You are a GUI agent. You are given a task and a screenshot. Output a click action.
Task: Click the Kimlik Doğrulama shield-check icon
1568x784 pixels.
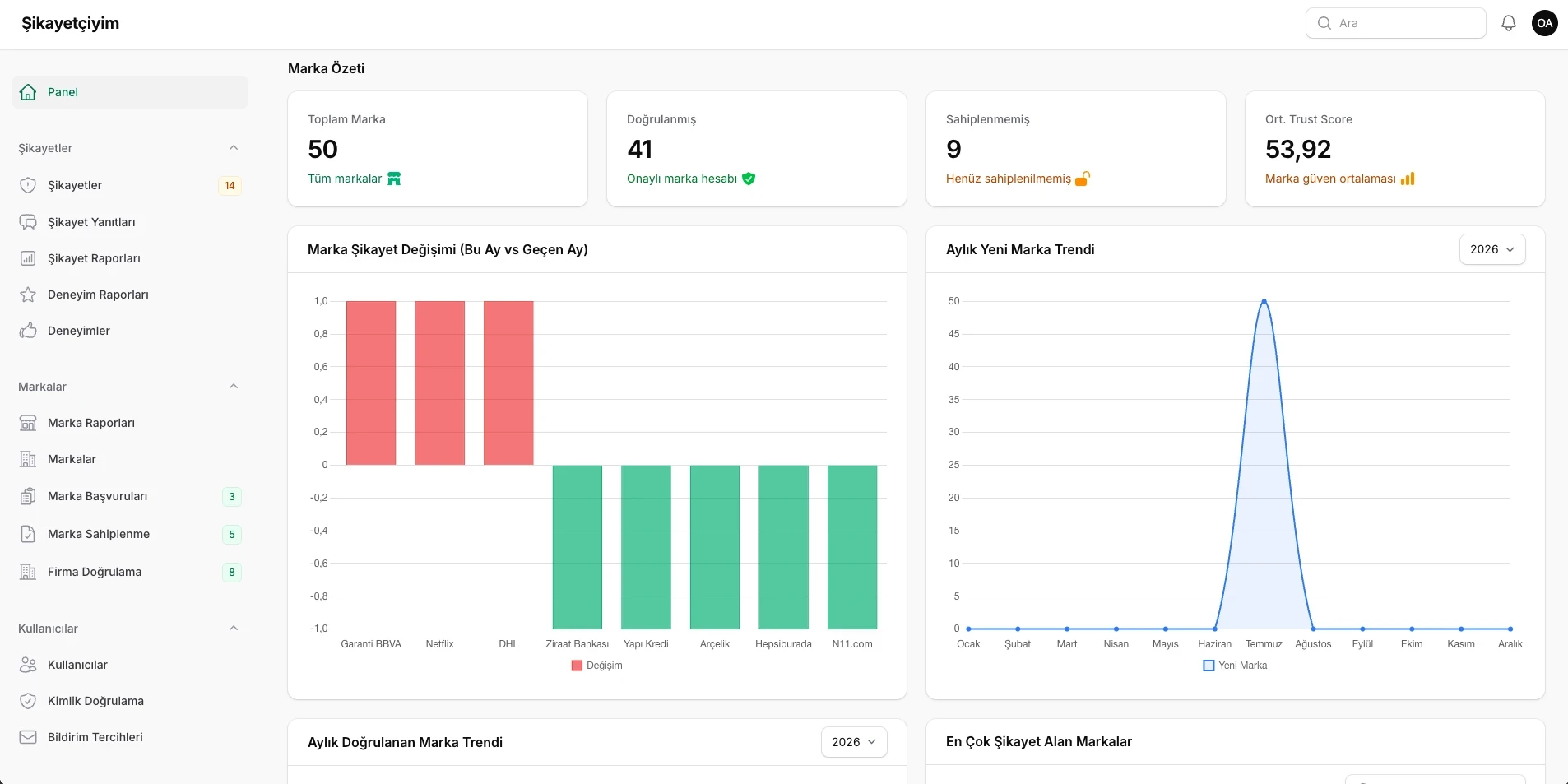coord(28,701)
